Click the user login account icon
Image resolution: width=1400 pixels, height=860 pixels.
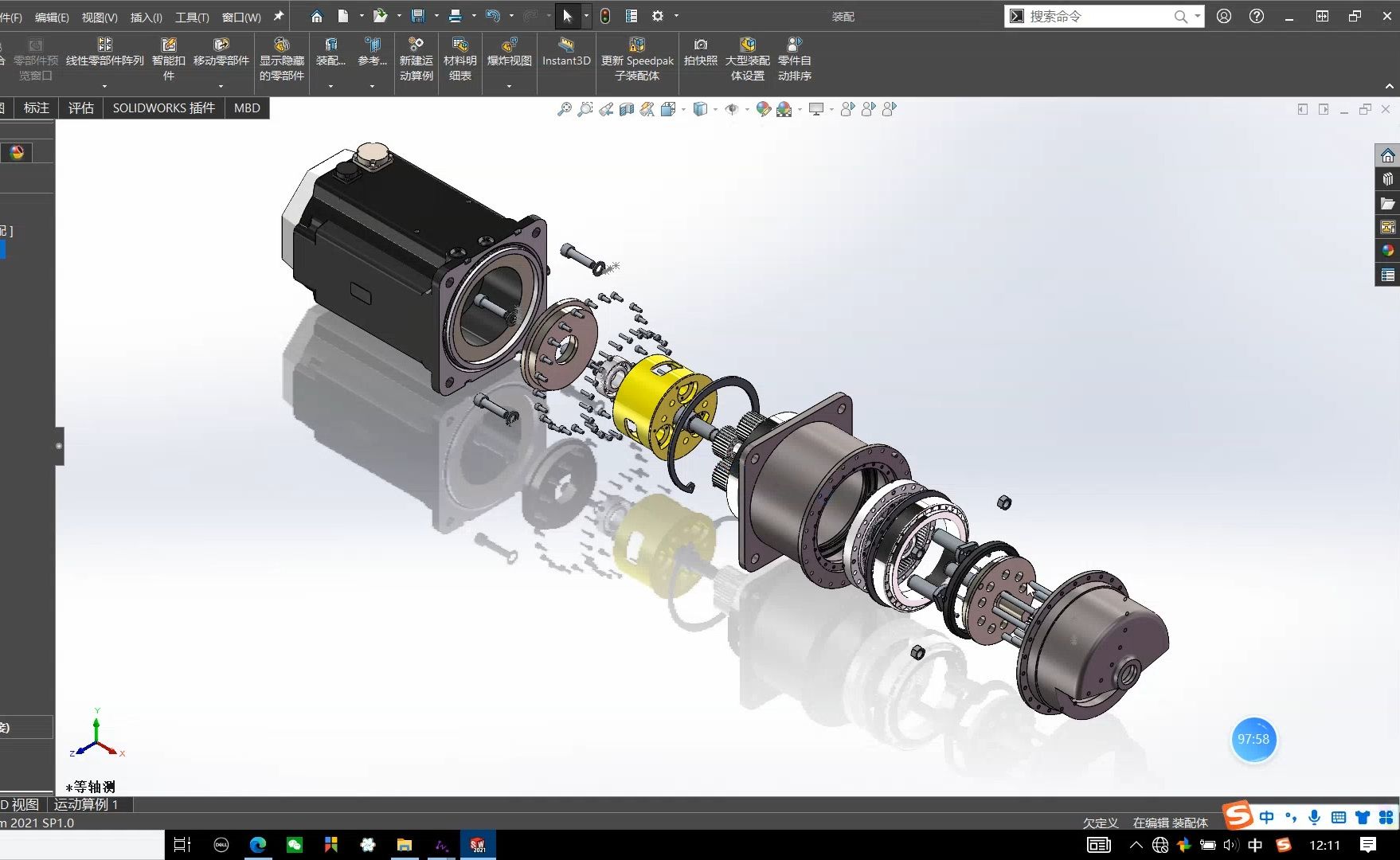point(1224,16)
